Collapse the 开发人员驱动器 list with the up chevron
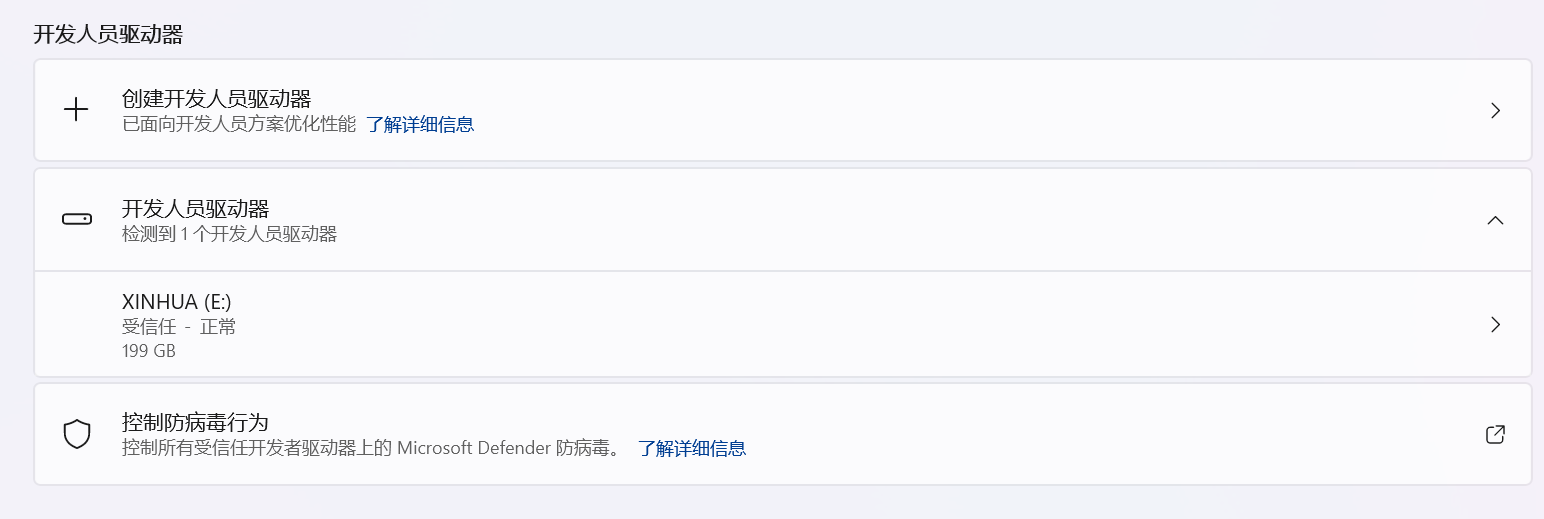The width and height of the screenshot is (1544, 519). (x=1495, y=220)
